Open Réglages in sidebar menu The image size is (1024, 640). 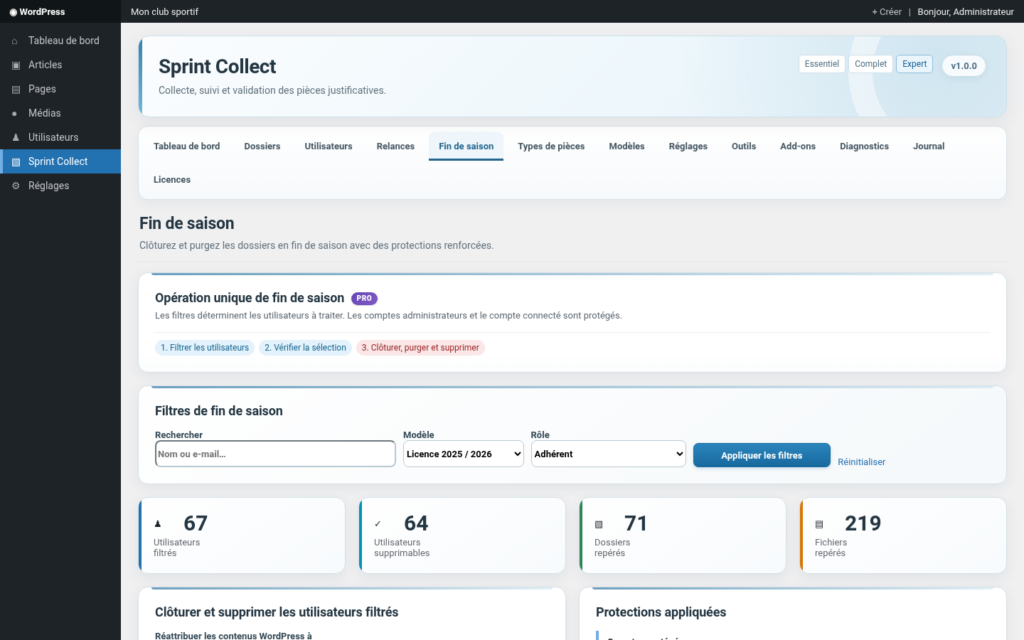click(60, 185)
